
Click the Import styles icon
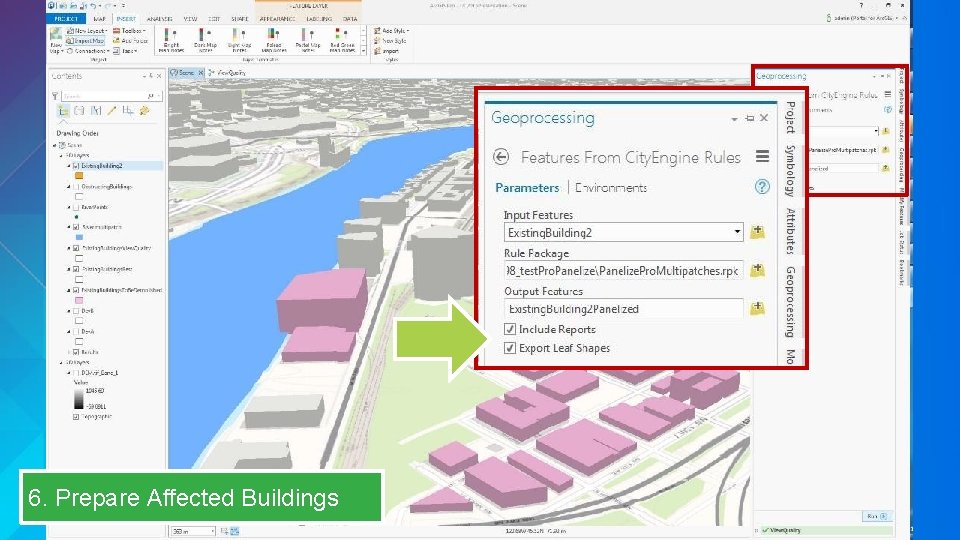coord(386,51)
